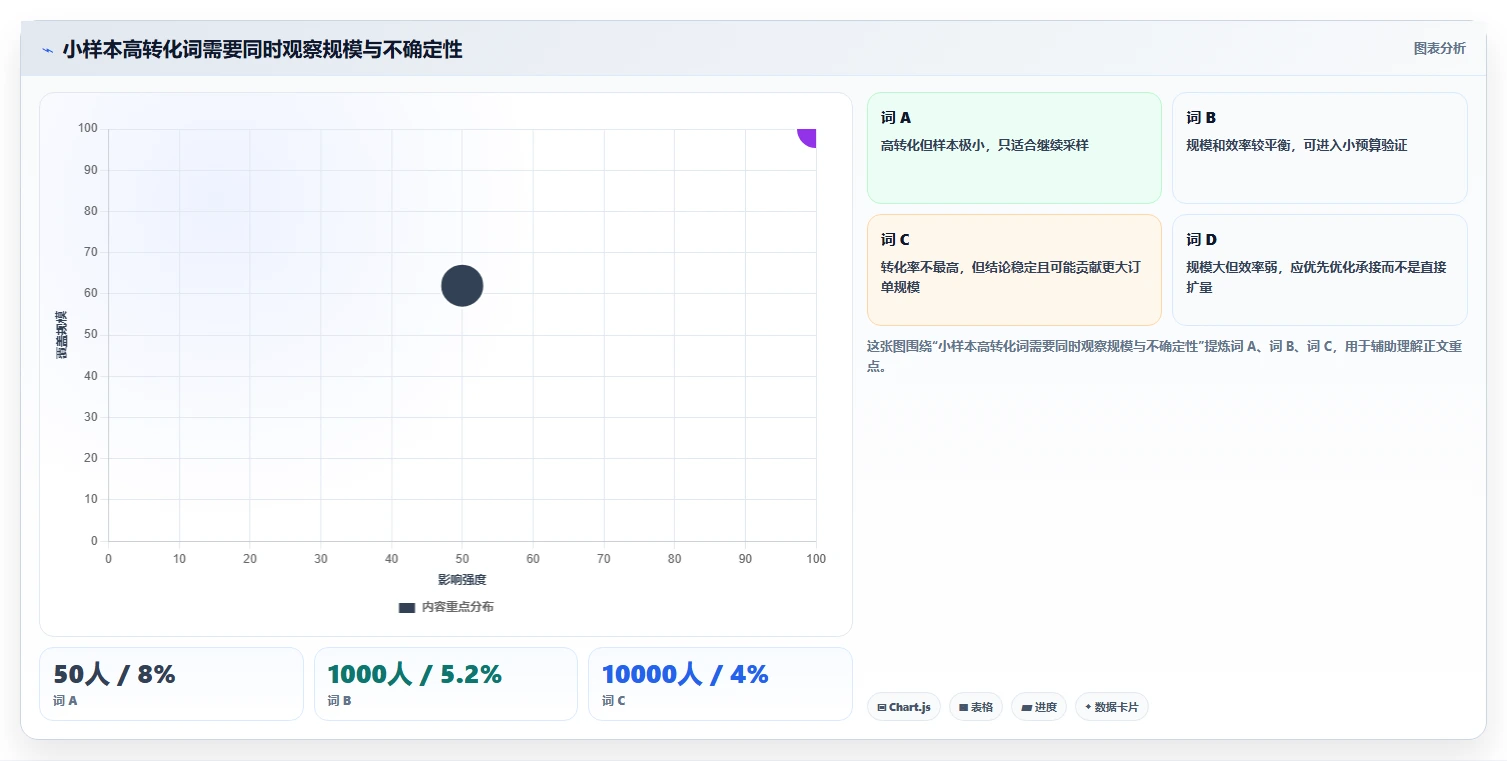Select the 数据卡片 tag chip
The height and width of the screenshot is (761, 1507).
tap(1112, 707)
